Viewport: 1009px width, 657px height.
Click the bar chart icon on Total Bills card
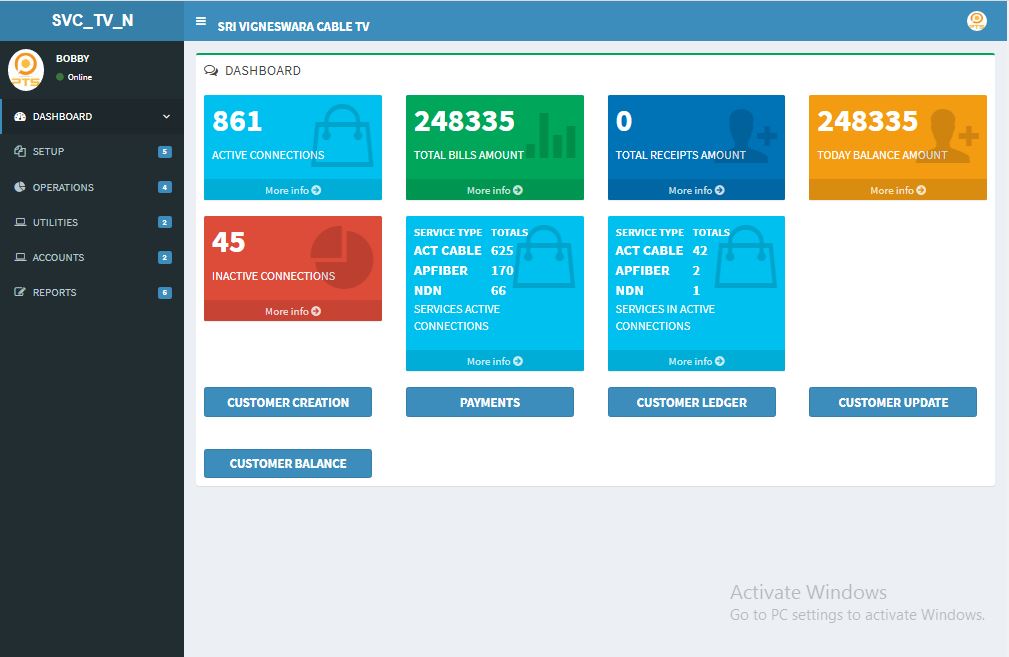point(550,135)
